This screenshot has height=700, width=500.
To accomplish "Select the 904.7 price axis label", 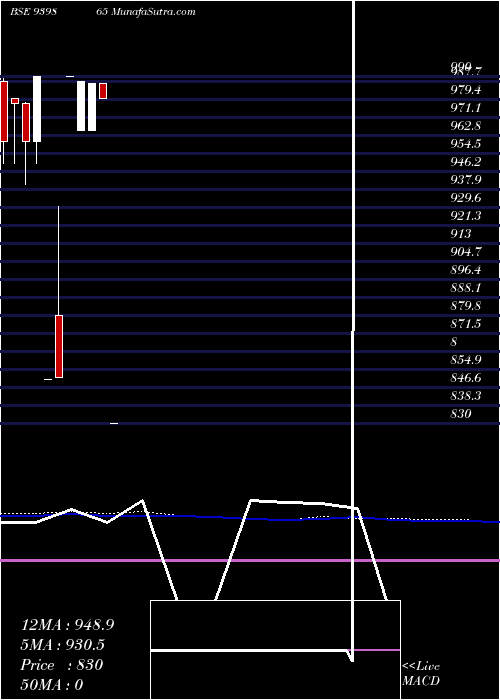I will pyautogui.click(x=466, y=252).
